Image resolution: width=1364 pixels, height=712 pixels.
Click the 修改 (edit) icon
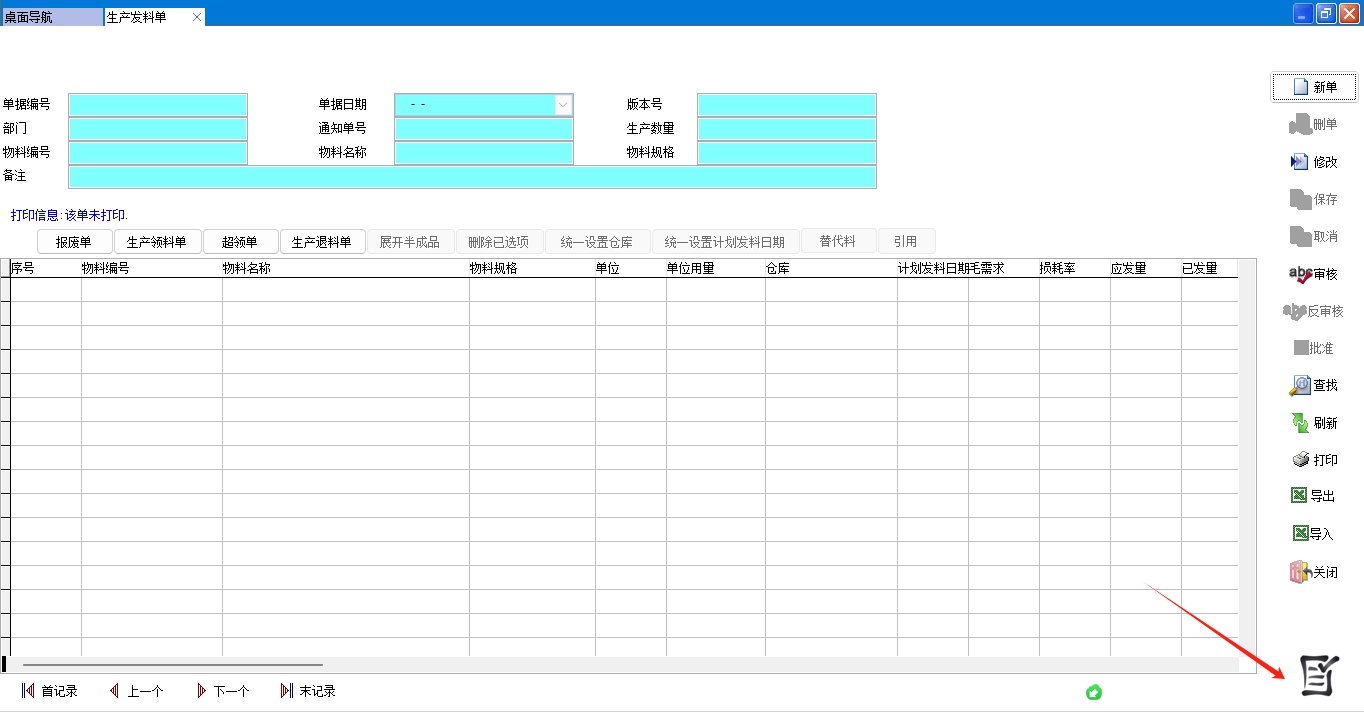point(1299,162)
